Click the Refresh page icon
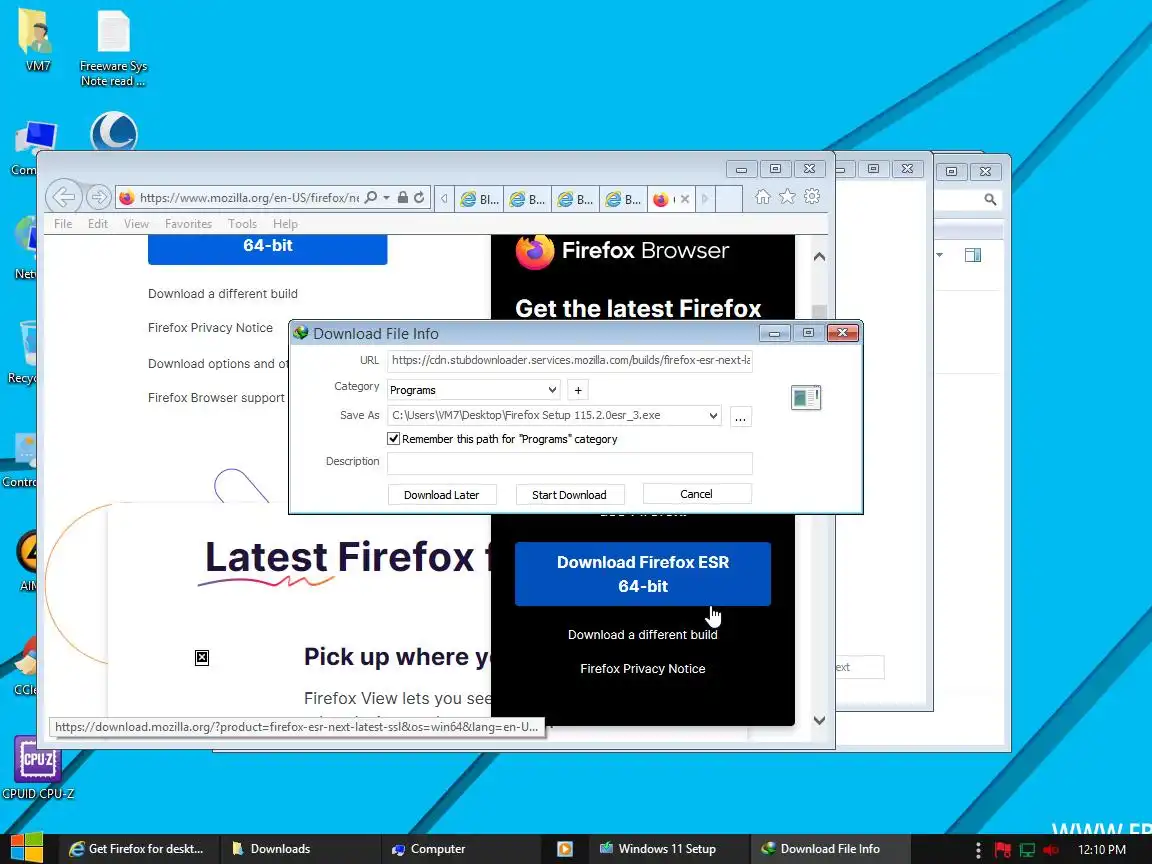Image resolution: width=1152 pixels, height=864 pixels. tap(419, 198)
